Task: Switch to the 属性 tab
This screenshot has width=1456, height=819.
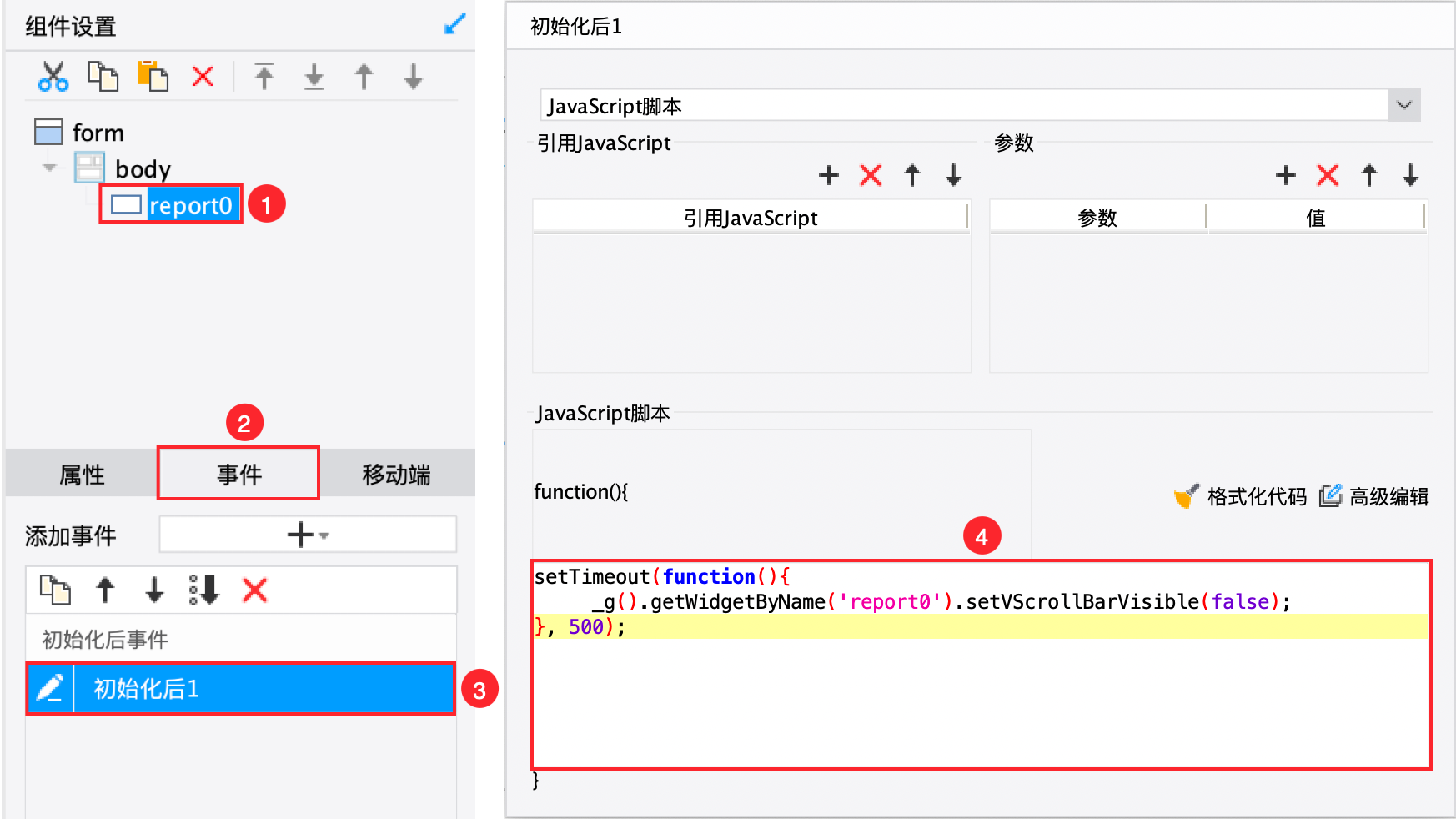Action: point(82,475)
